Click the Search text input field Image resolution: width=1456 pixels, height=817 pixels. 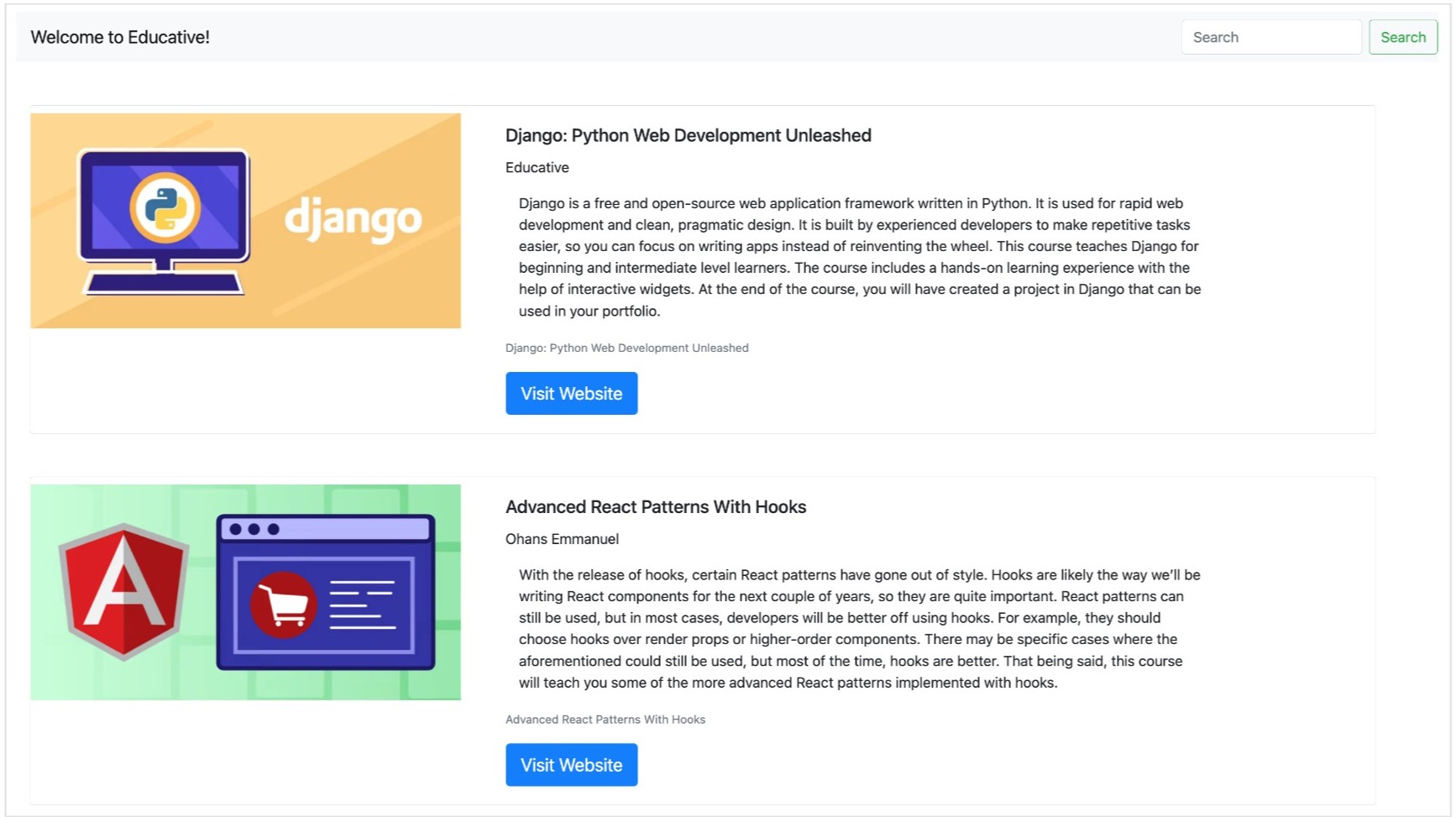(1270, 37)
